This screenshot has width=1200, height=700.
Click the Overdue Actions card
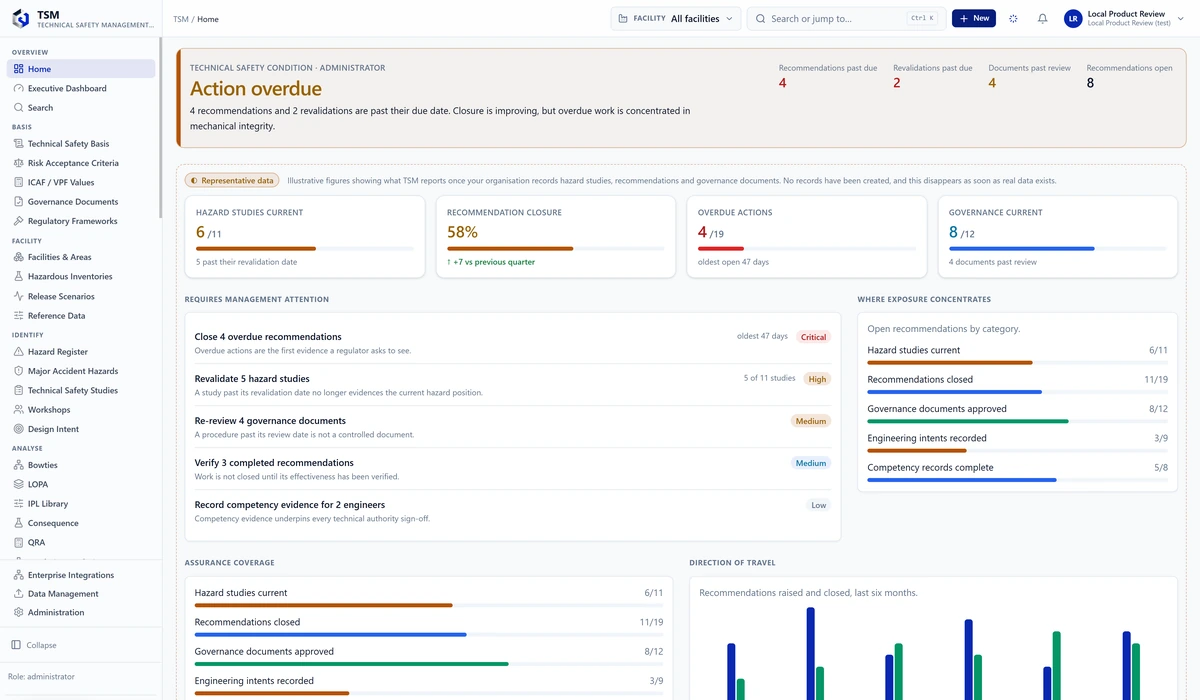click(807, 237)
